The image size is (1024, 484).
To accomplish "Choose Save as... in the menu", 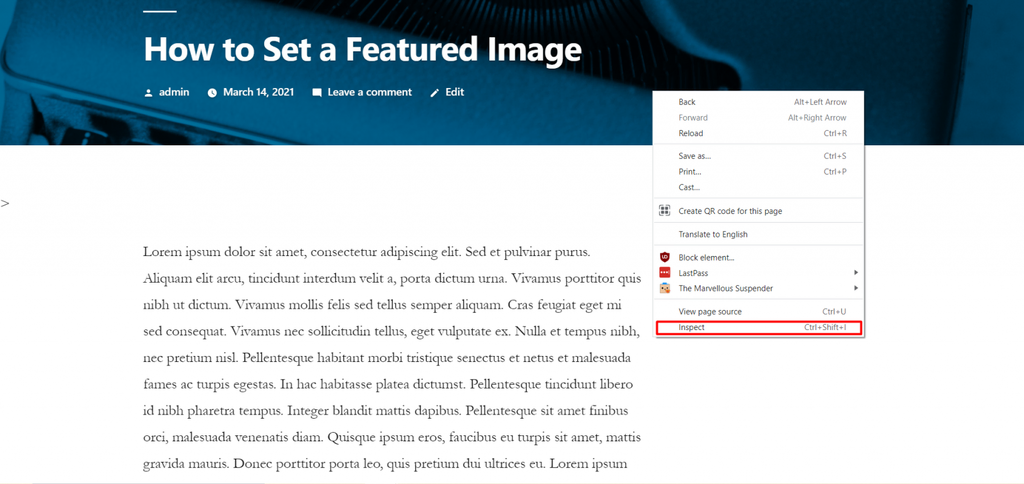I will coord(759,156).
